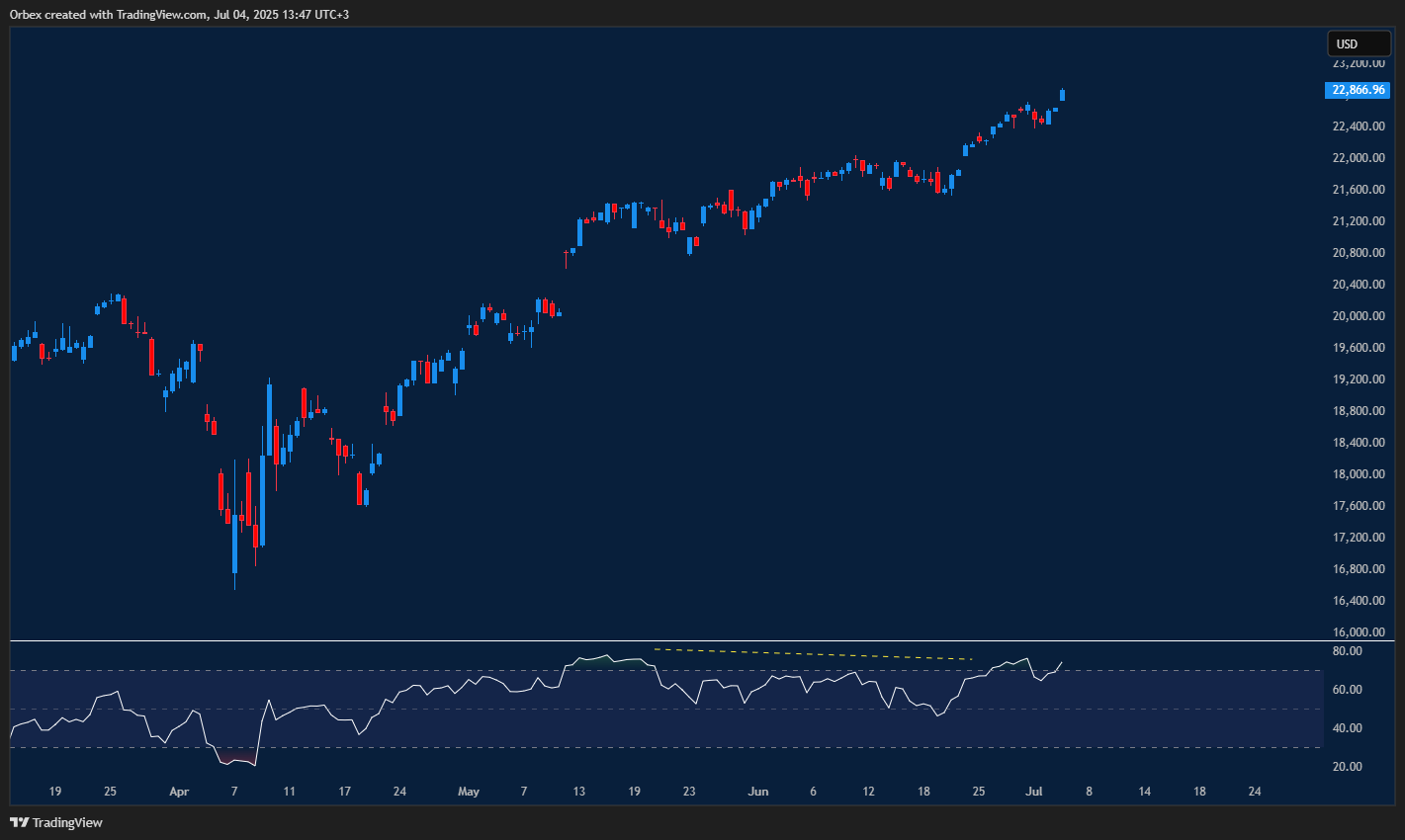1405x840 pixels.
Task: Select the yellow dashed divergence trendline
Action: (x=813, y=654)
